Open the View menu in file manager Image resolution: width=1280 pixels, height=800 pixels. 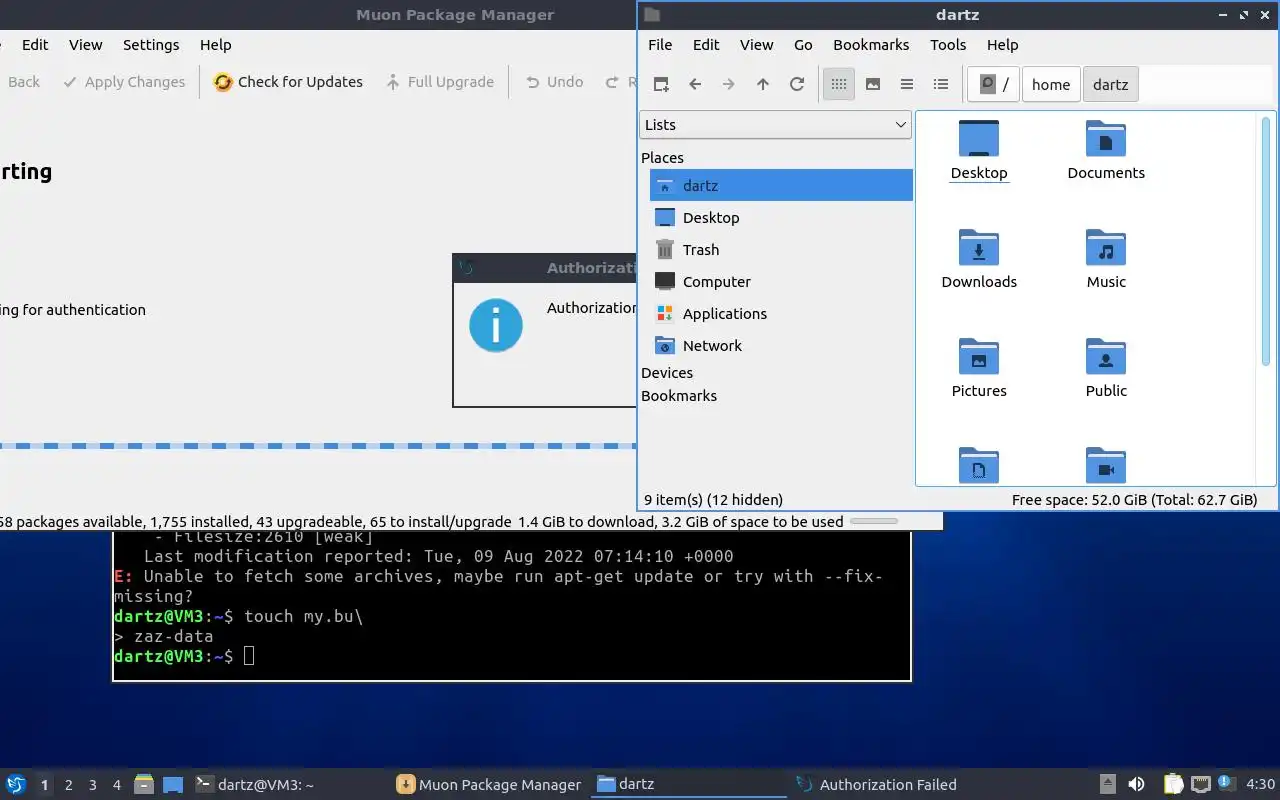tap(757, 44)
